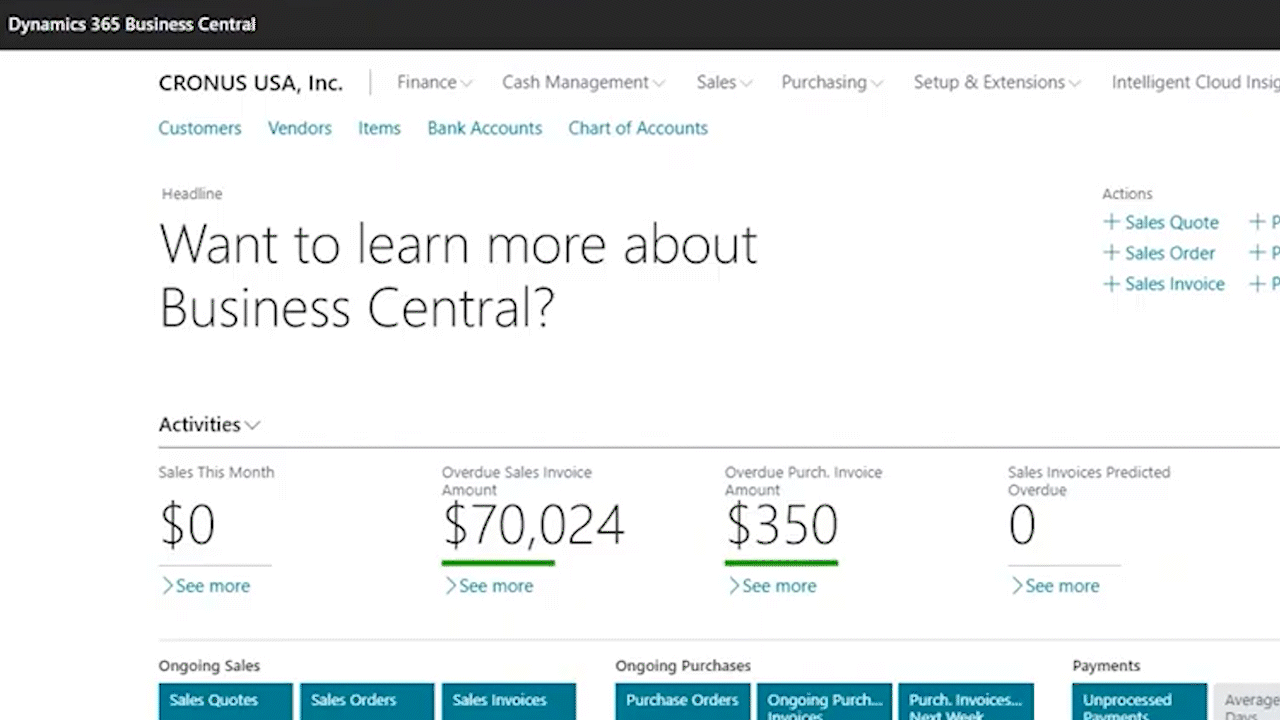Click the Business Central headline text
This screenshot has width=1280, height=720.
(x=458, y=275)
